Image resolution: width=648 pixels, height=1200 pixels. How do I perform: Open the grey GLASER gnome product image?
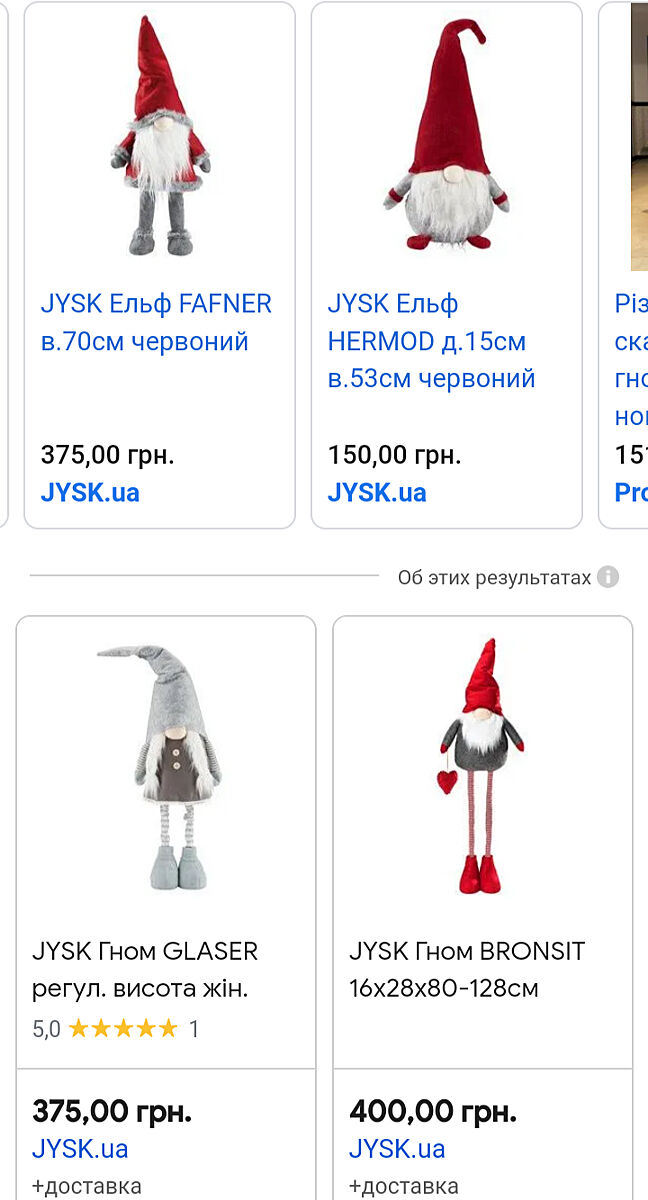point(166,766)
